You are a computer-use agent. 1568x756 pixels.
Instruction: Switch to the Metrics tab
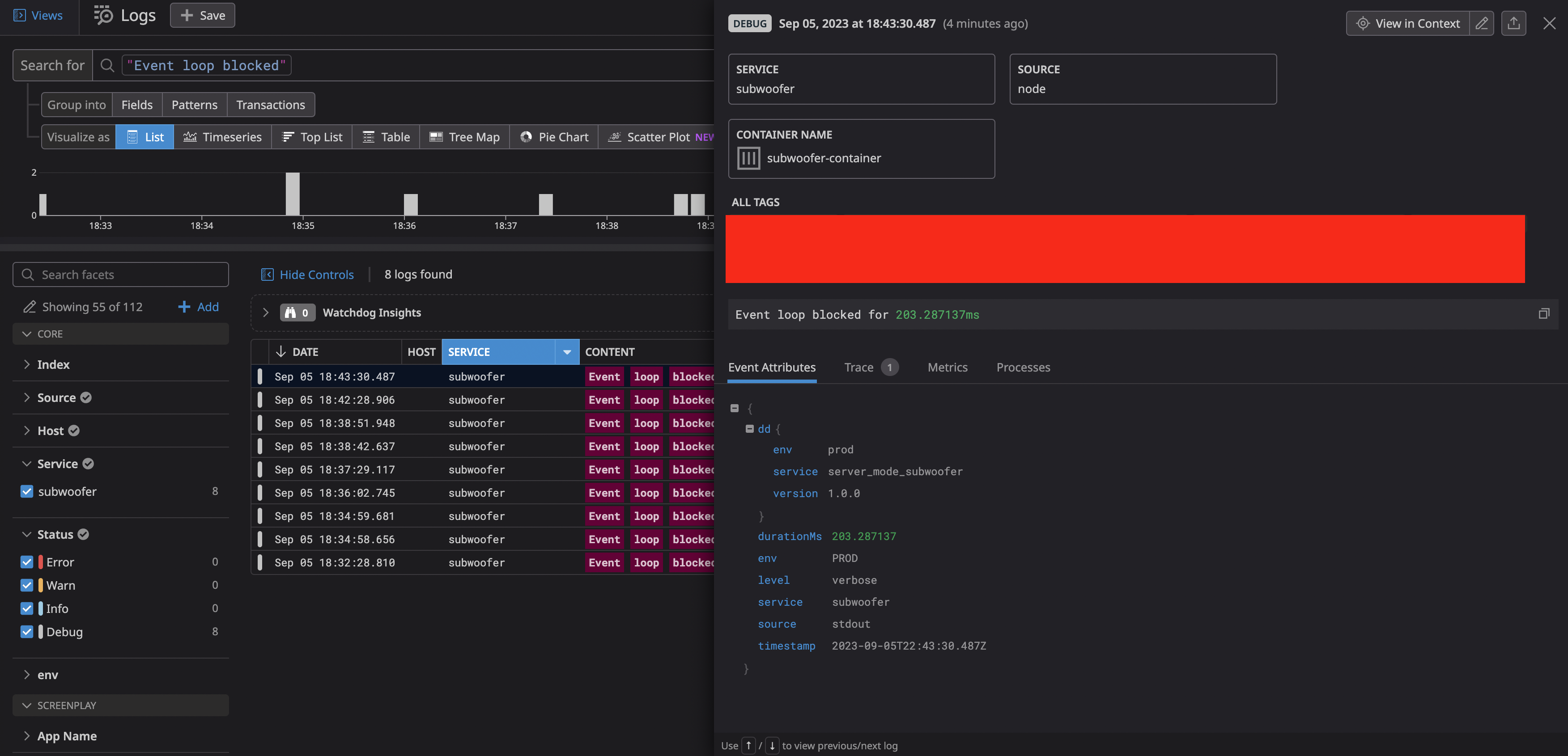[x=947, y=367]
